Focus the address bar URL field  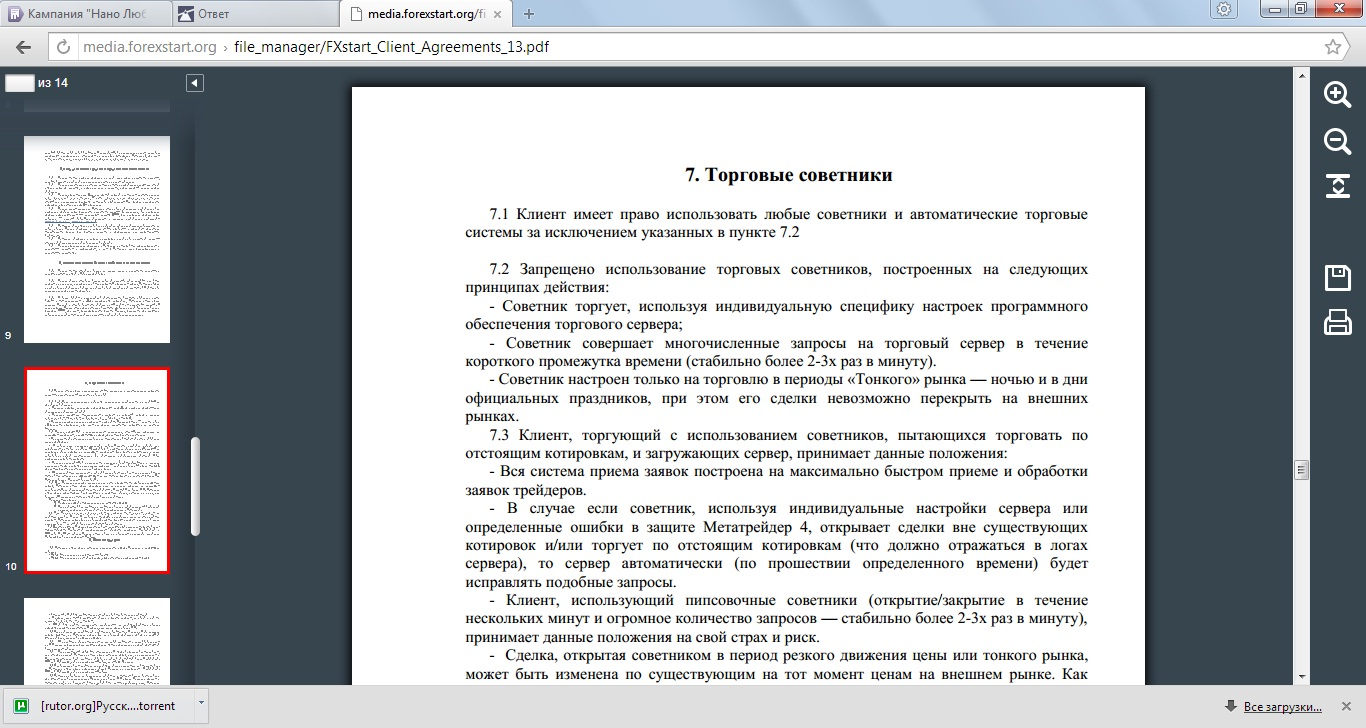pos(690,47)
